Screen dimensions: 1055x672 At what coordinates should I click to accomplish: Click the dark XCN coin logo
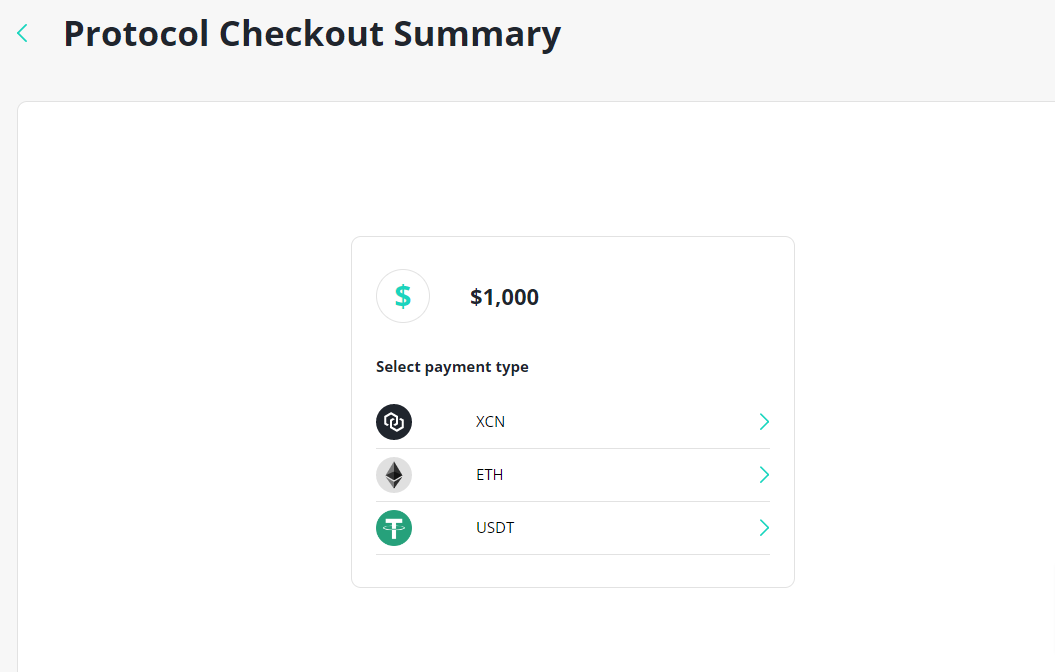[394, 422]
